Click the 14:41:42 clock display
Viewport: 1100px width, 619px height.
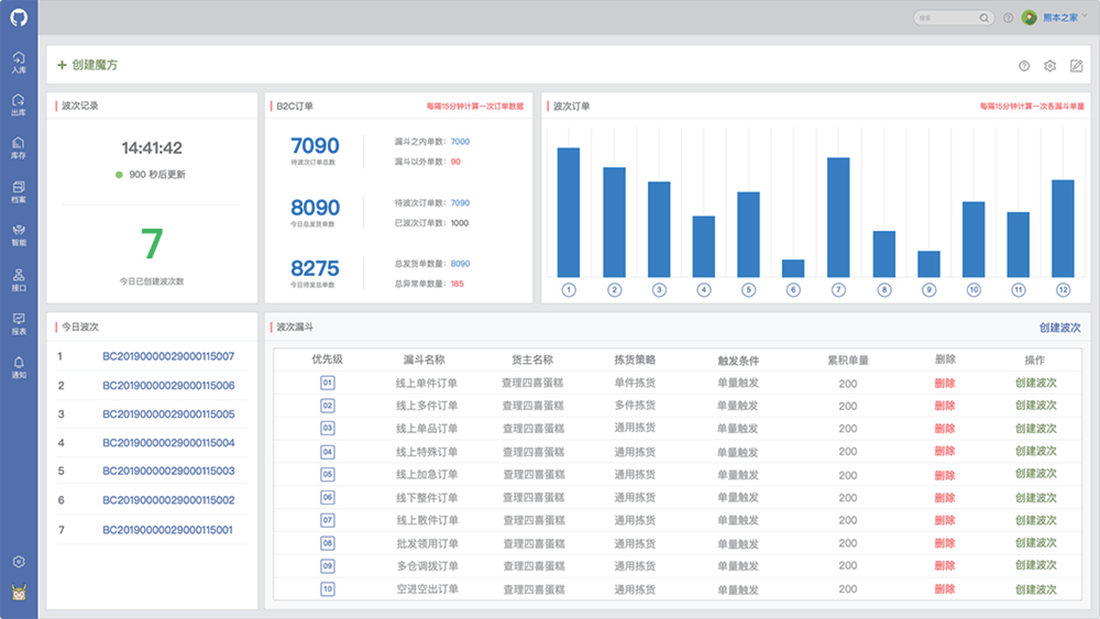point(152,148)
